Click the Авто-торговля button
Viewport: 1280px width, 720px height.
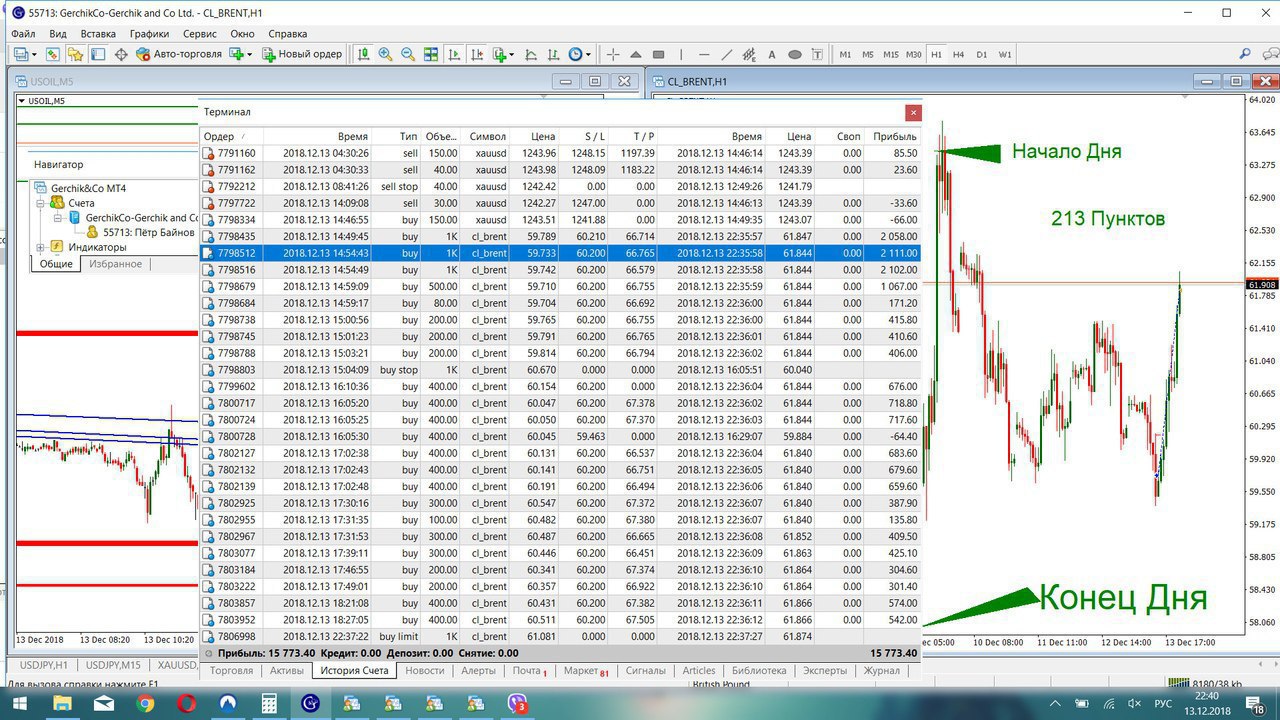[x=179, y=54]
